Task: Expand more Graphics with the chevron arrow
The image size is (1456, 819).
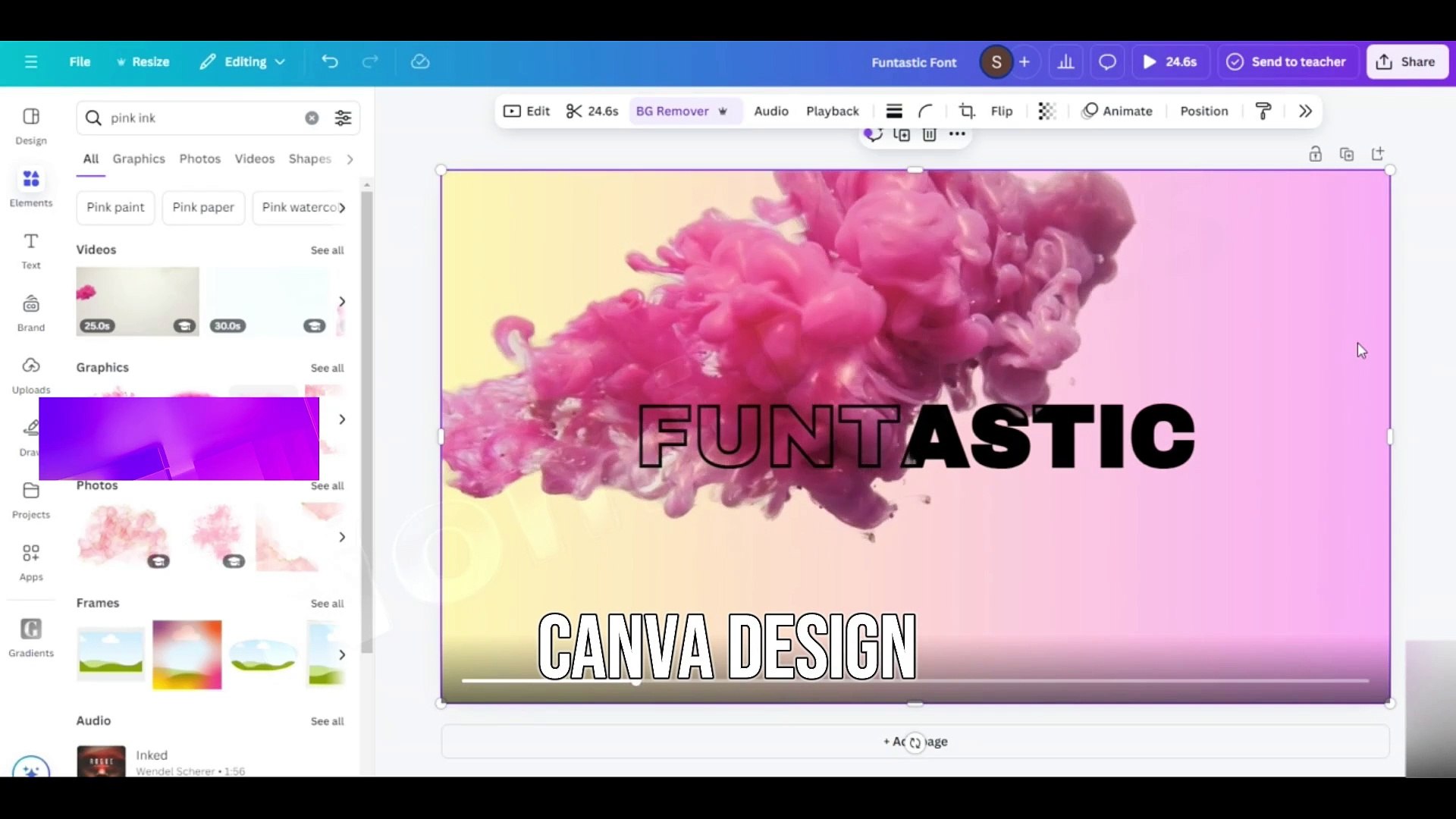Action: pyautogui.click(x=341, y=419)
